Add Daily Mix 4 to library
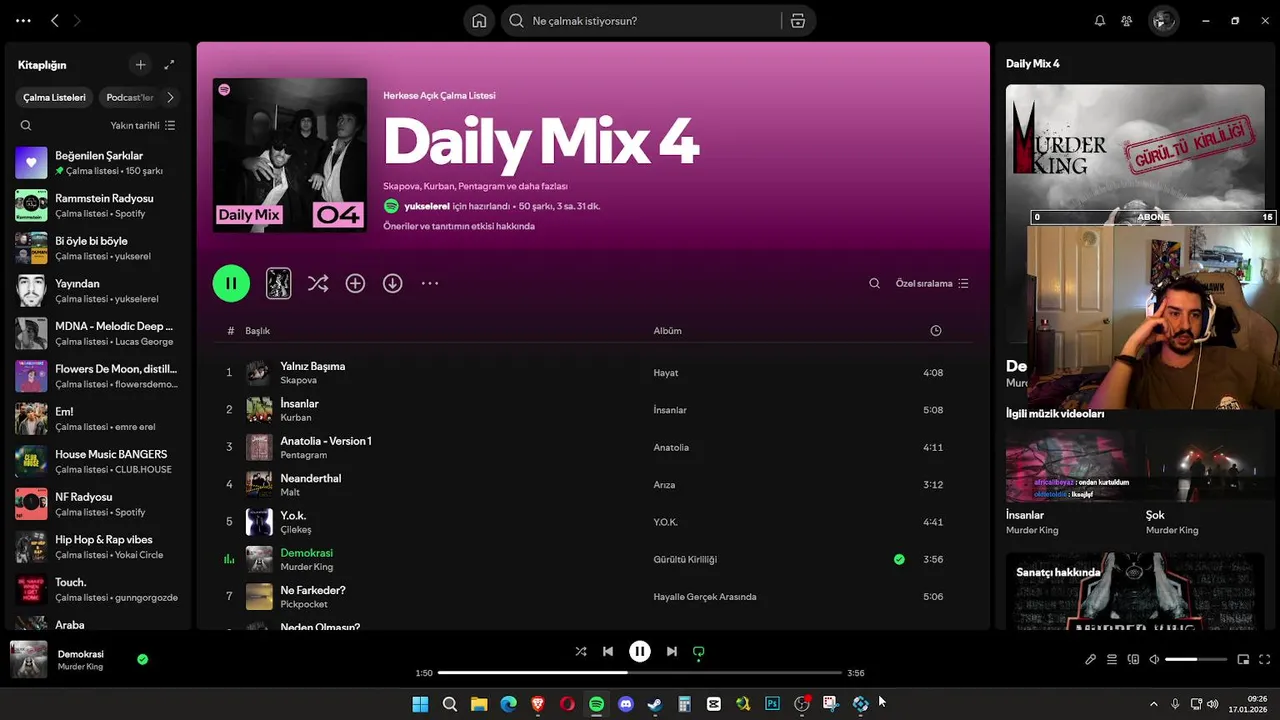1280x720 pixels. point(355,283)
